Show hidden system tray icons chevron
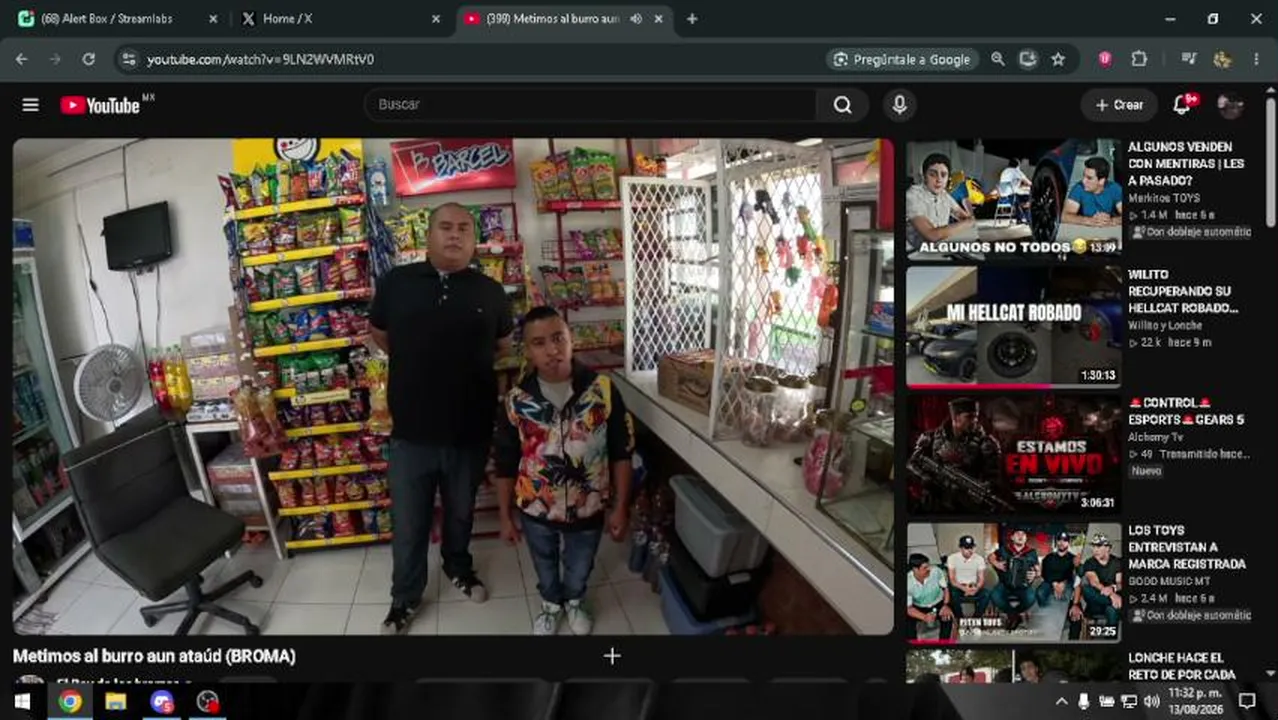The height and width of the screenshot is (720, 1278). 1061,701
